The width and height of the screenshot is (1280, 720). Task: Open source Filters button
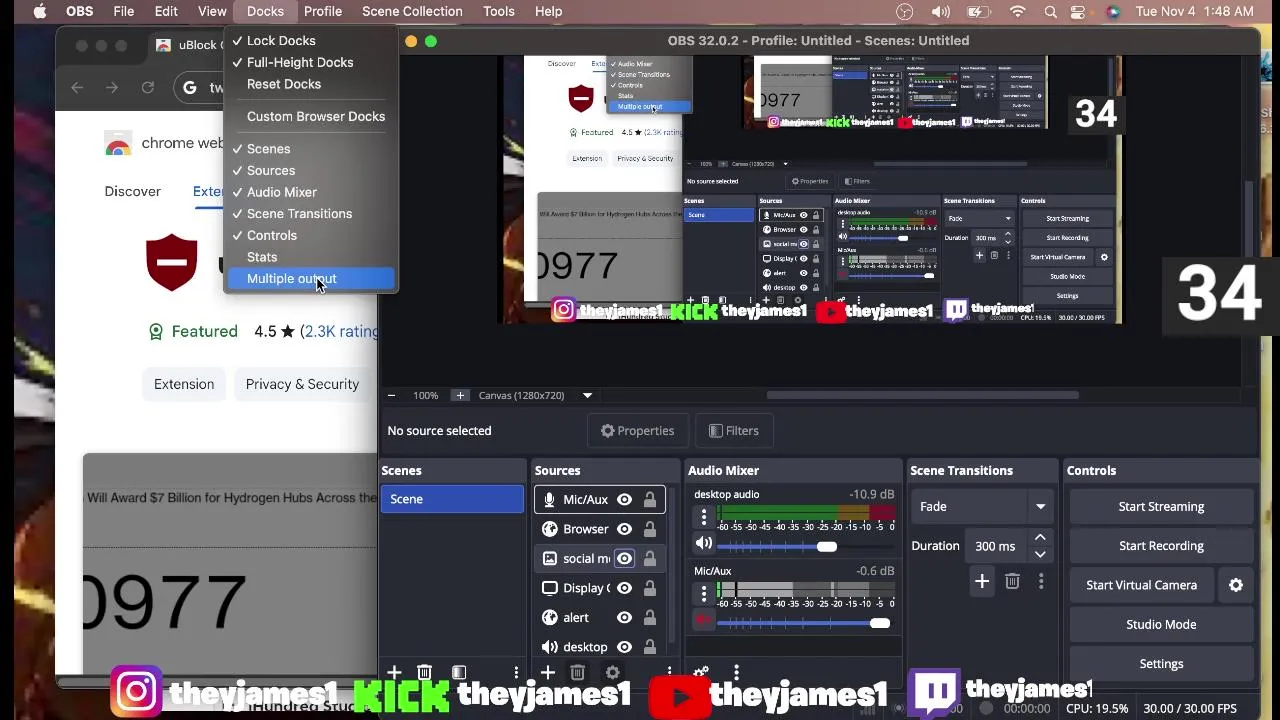(x=734, y=431)
